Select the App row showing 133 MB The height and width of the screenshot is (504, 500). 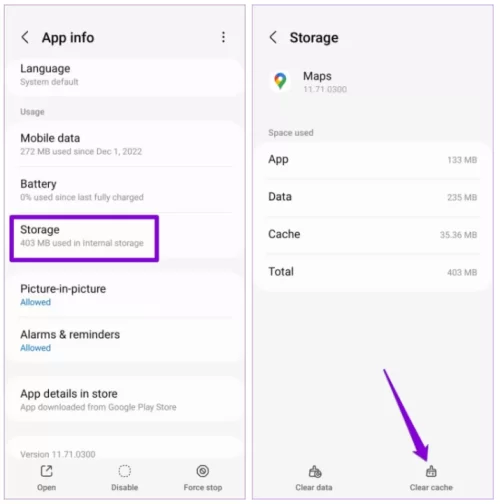pos(373,160)
